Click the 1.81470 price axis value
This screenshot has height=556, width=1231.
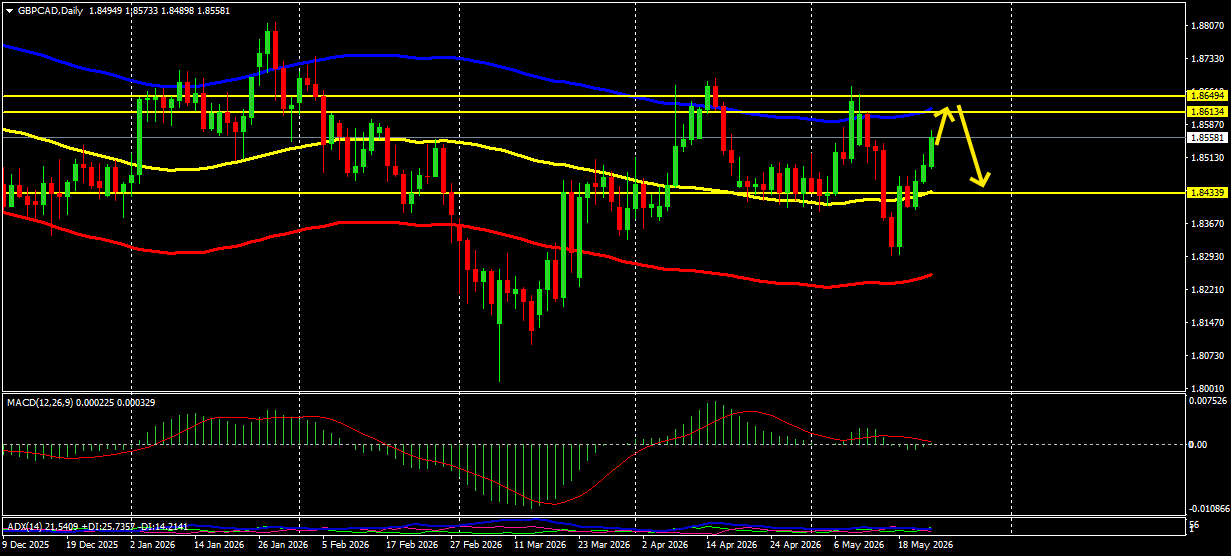1209,323
